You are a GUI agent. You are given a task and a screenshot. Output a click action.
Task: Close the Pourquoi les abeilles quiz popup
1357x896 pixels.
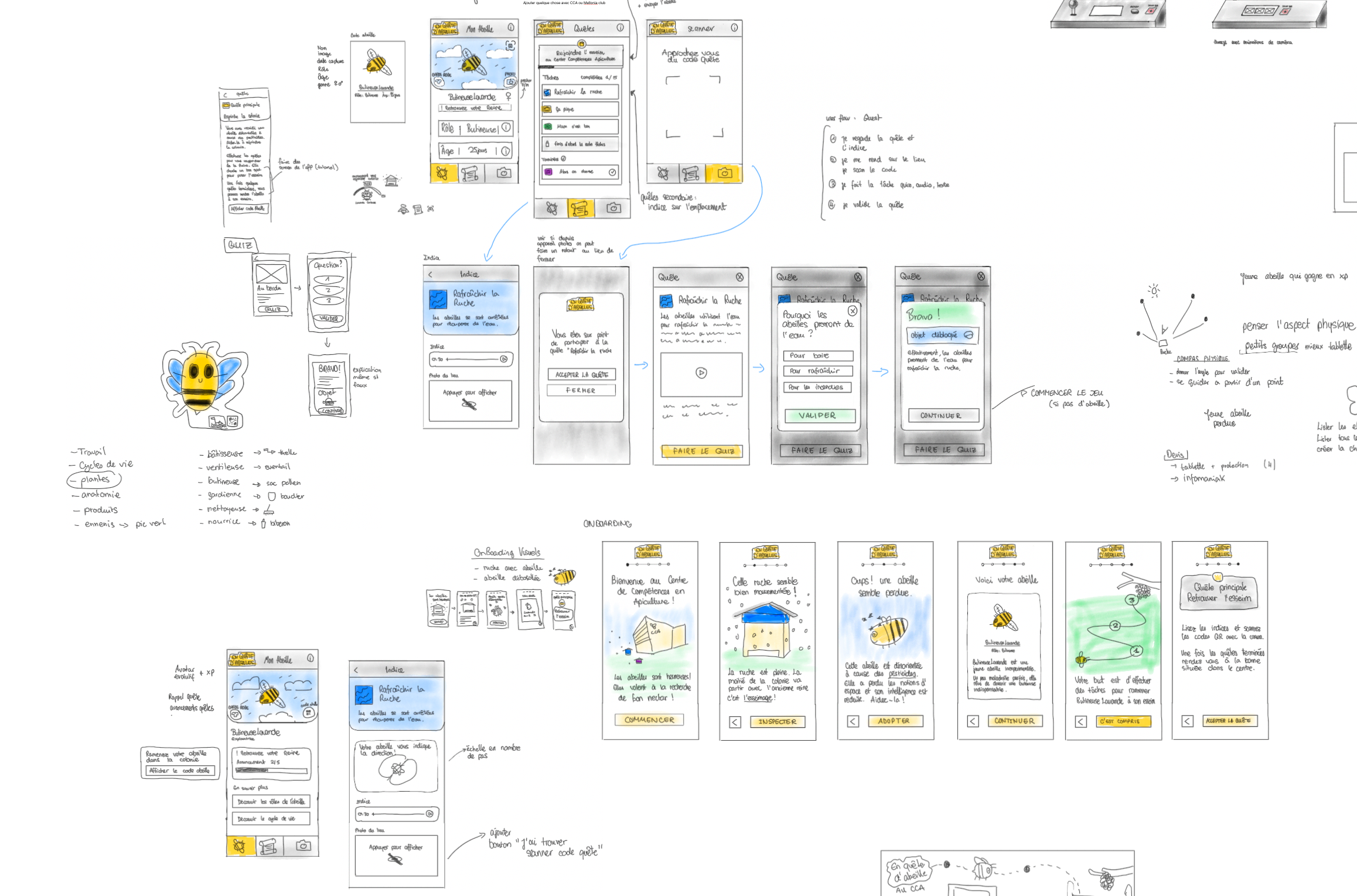coord(853,311)
